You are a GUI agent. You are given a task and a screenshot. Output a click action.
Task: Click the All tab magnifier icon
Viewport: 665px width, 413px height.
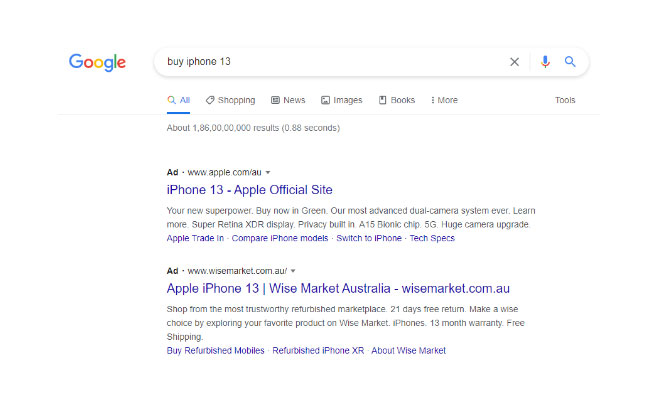(x=171, y=100)
